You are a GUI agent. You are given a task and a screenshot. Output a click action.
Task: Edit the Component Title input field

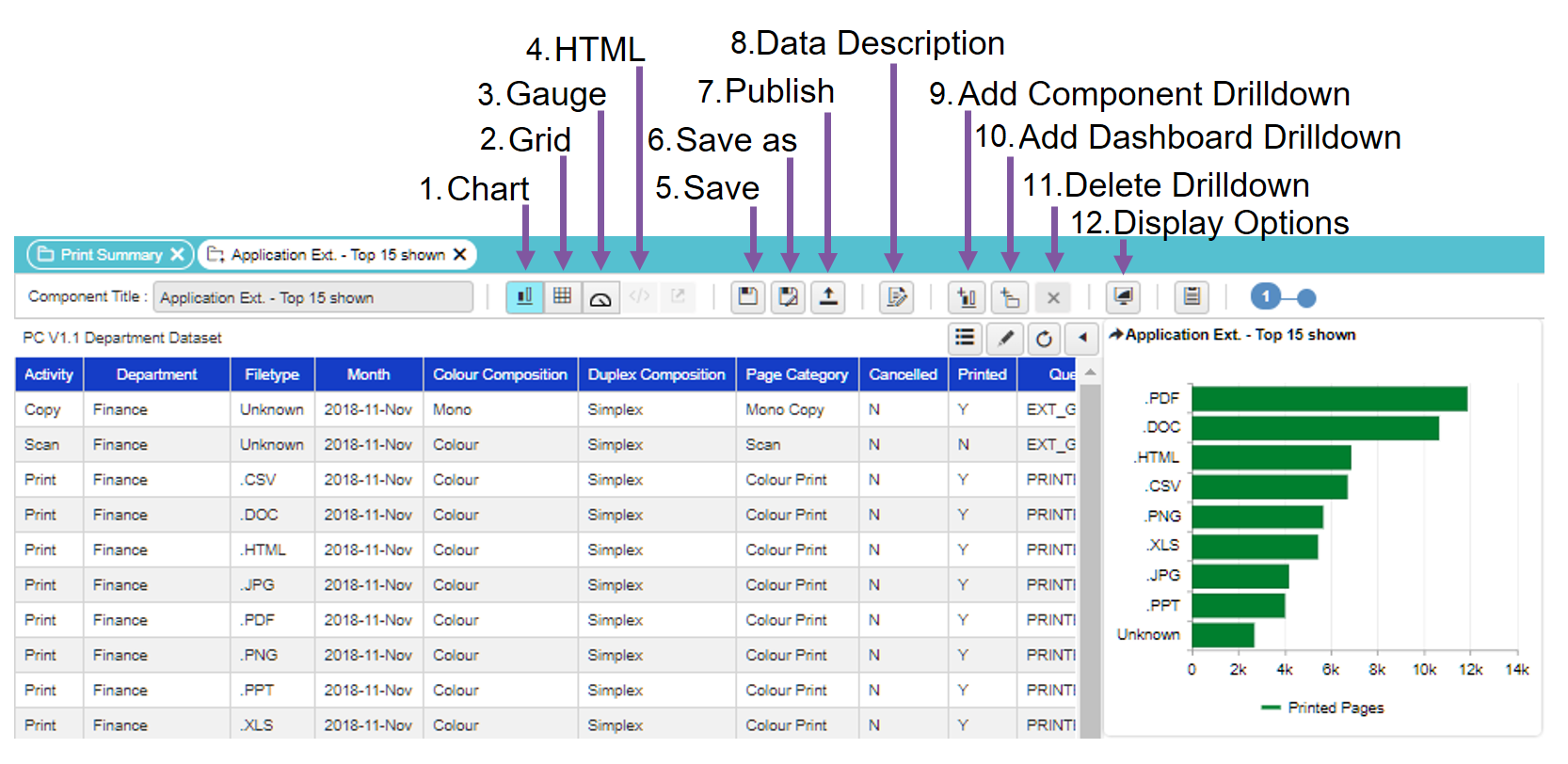point(313,297)
